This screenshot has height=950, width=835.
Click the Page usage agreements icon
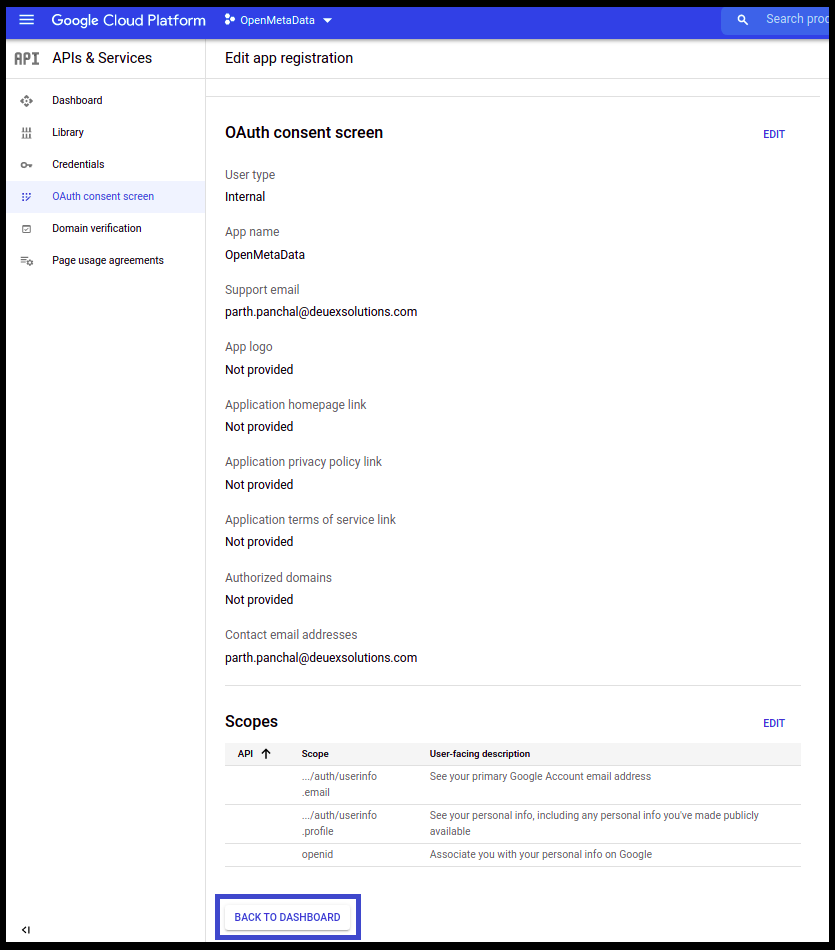[x=26, y=260]
